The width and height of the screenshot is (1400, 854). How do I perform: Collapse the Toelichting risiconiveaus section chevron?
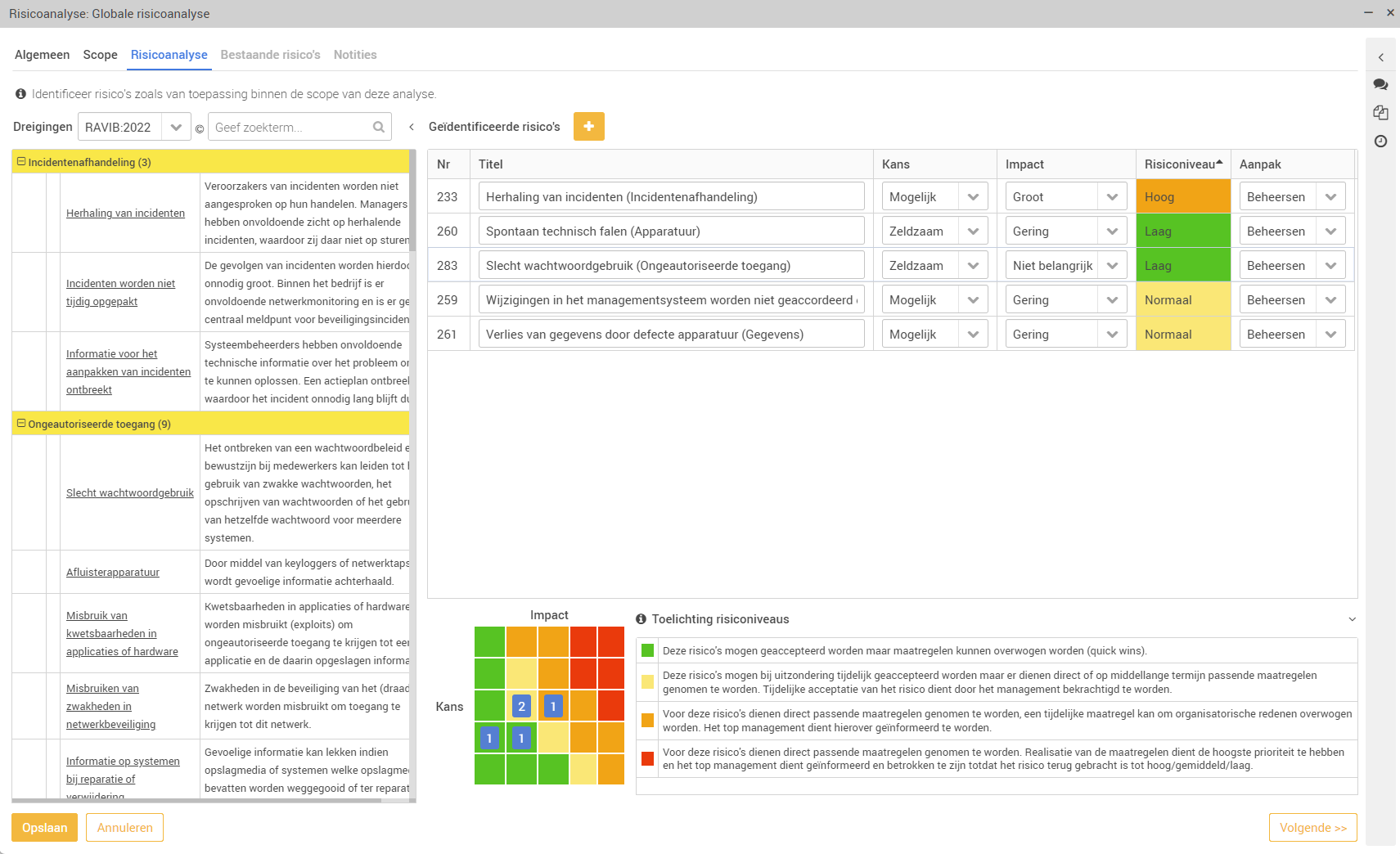(1352, 619)
